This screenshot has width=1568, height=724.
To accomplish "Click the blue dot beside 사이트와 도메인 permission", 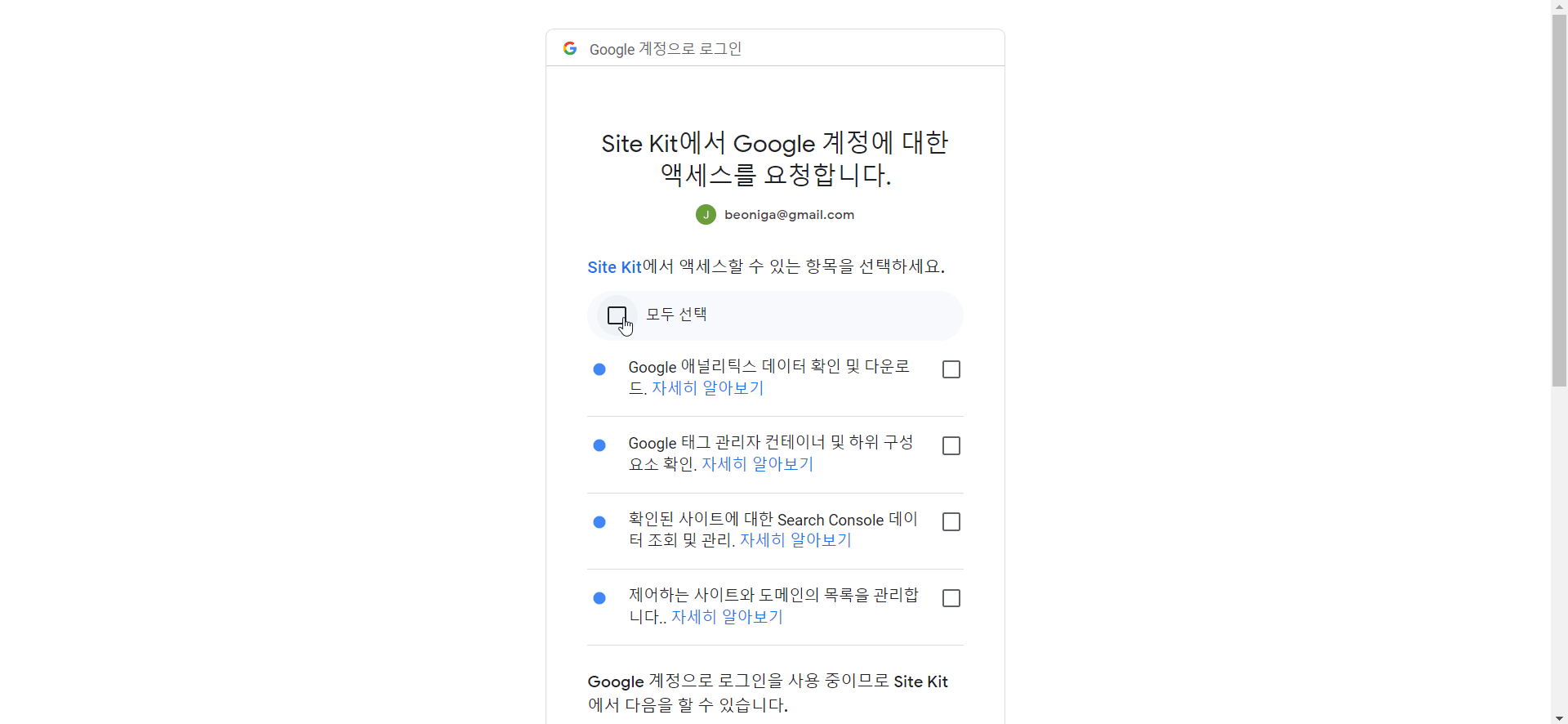I will point(599,598).
